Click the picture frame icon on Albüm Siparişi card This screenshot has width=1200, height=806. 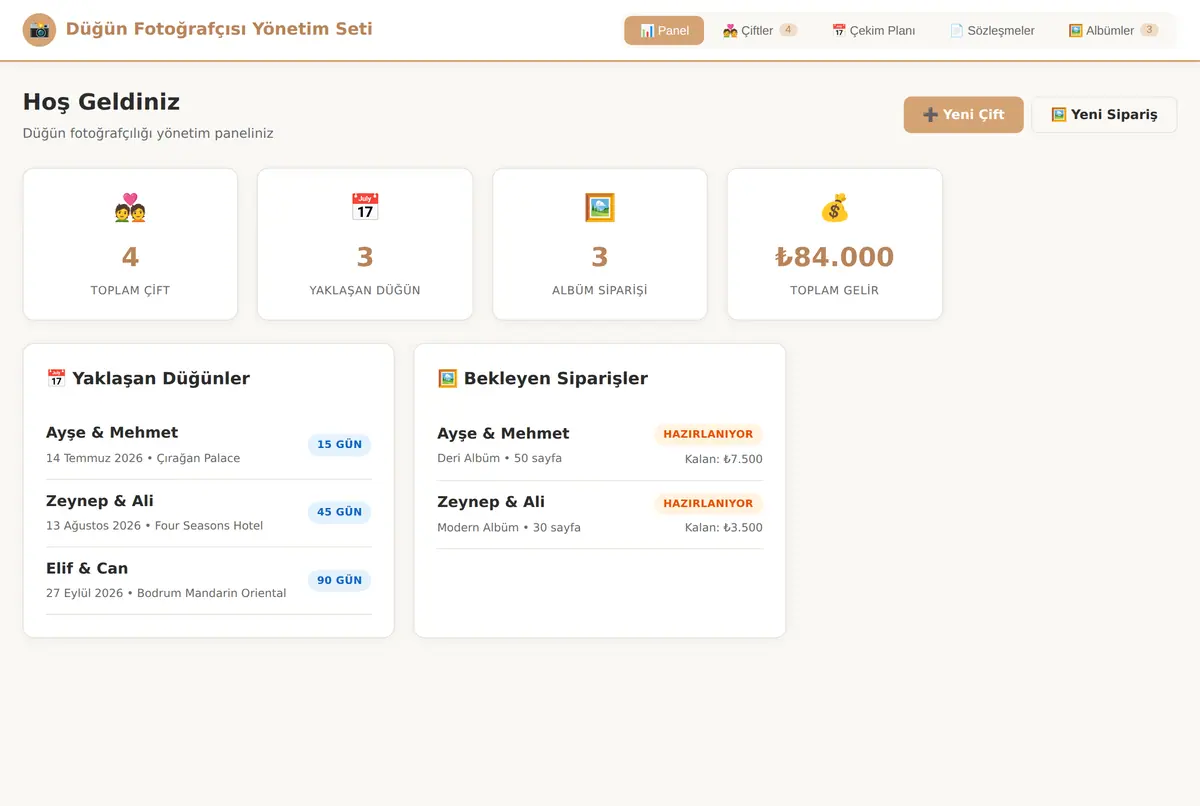(x=600, y=208)
